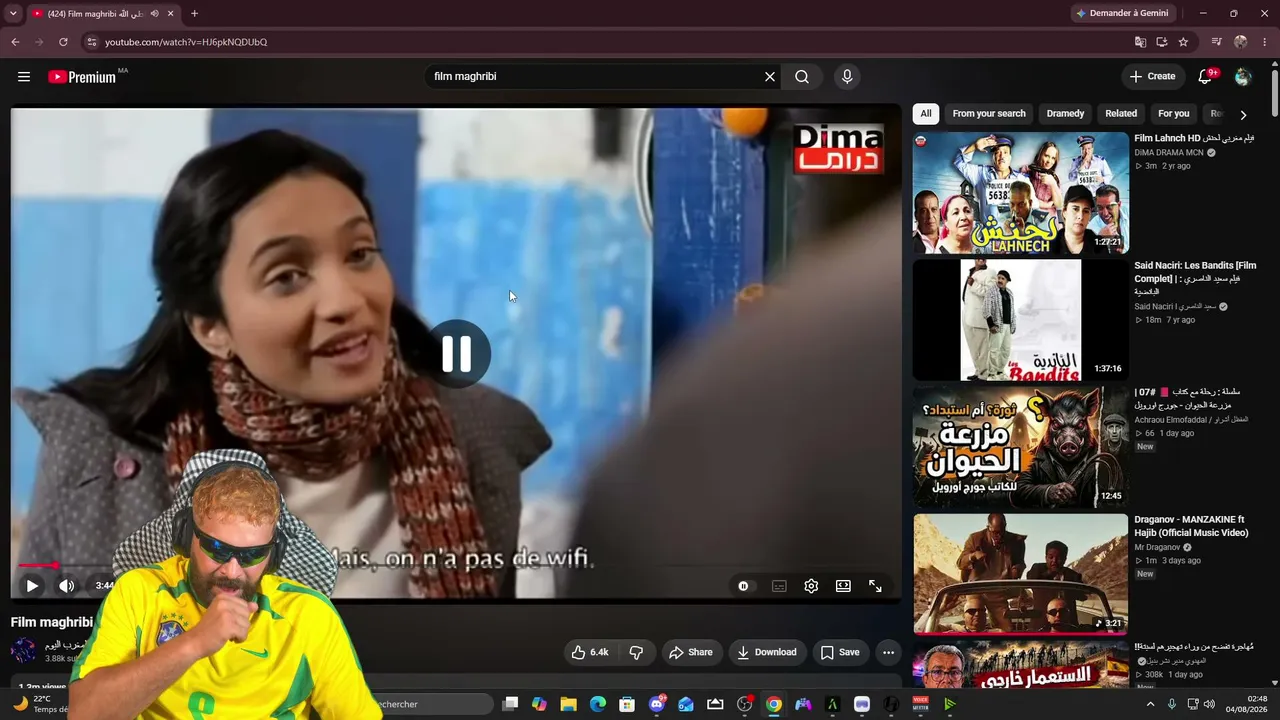Open the translate page icon
Image resolution: width=1280 pixels, height=720 pixels.
pos(1140,42)
